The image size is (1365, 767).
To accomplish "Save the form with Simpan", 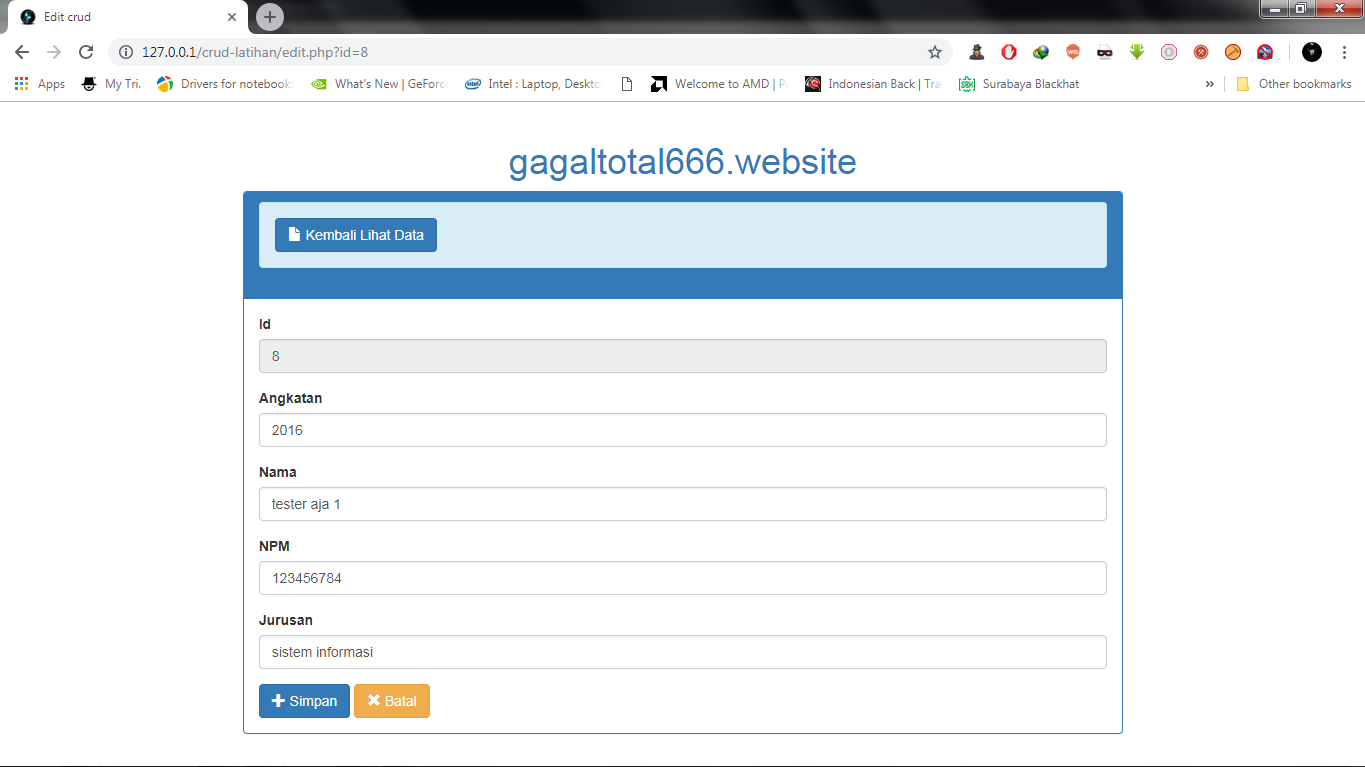I will tap(304, 701).
